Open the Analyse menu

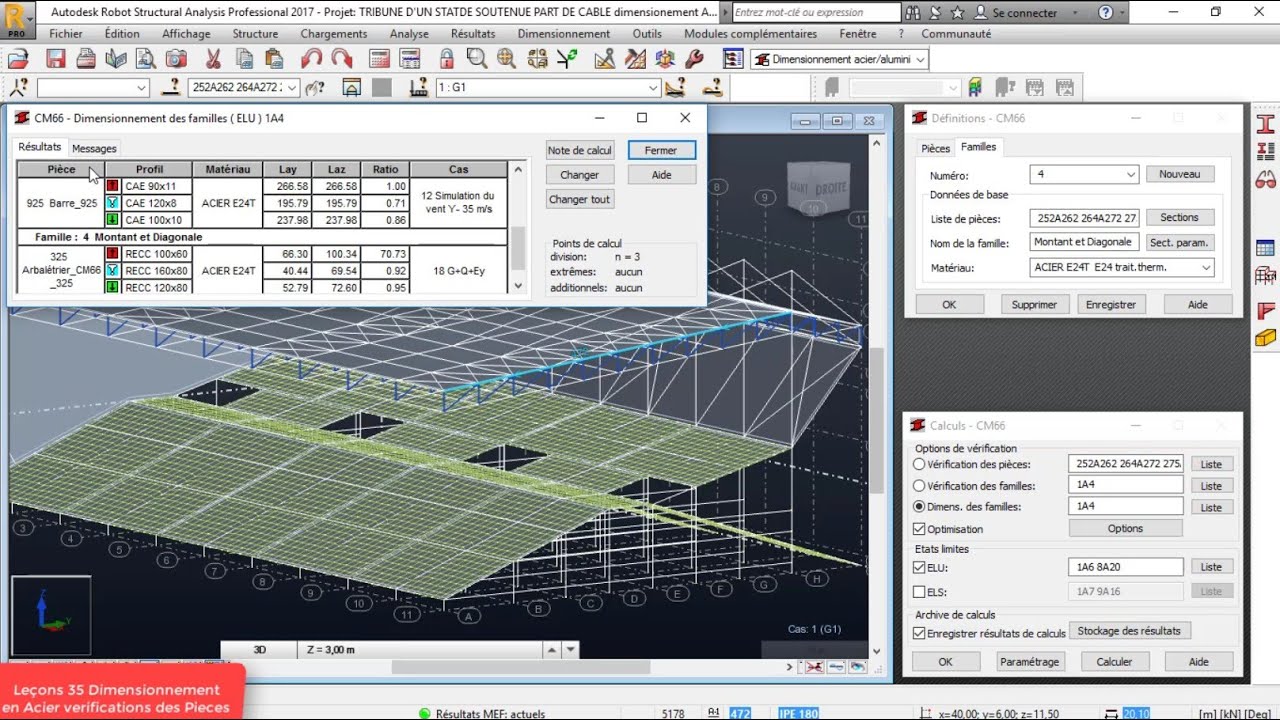(409, 34)
